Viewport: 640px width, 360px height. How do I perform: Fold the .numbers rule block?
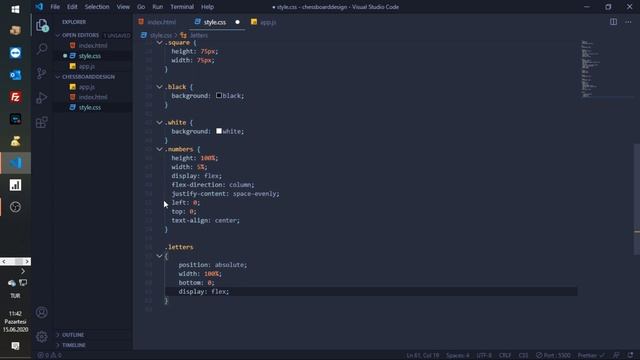coord(159,149)
